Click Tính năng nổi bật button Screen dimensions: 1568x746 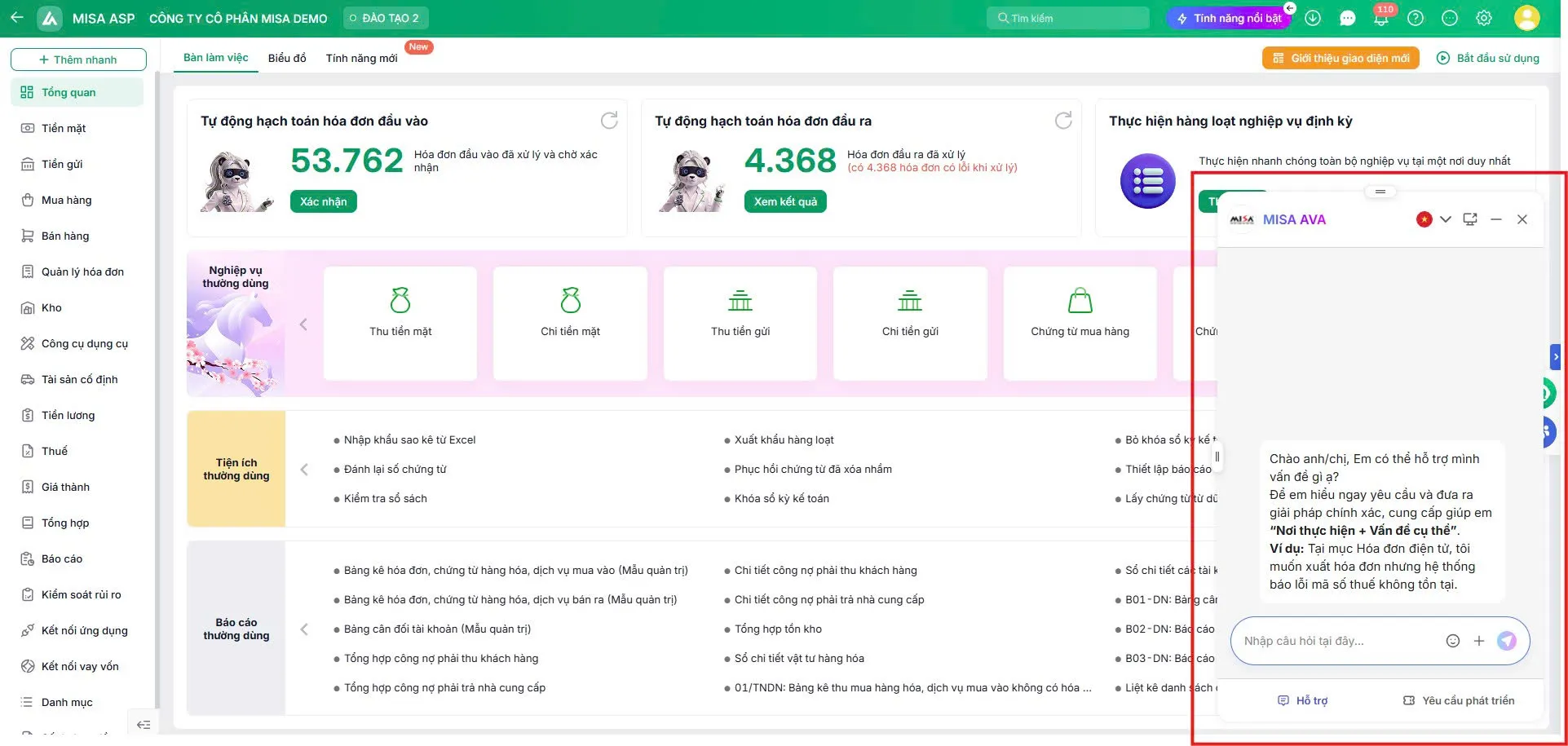pyautogui.click(x=1229, y=18)
